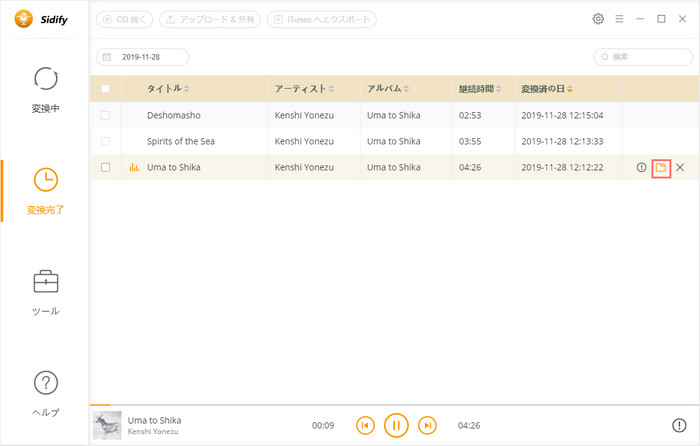This screenshot has height=446, width=700.
Task: Click date 2019-11-28 12:15:04 cell
Action: coord(562,115)
